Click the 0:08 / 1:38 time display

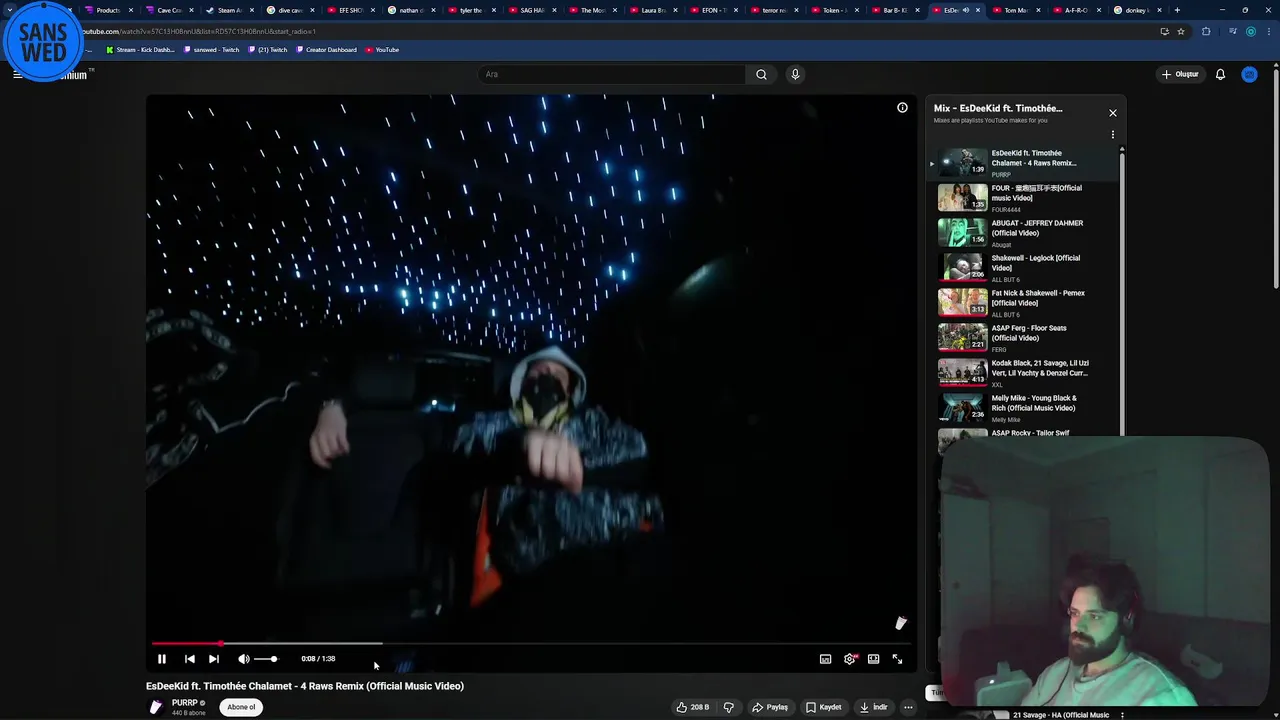(318, 659)
